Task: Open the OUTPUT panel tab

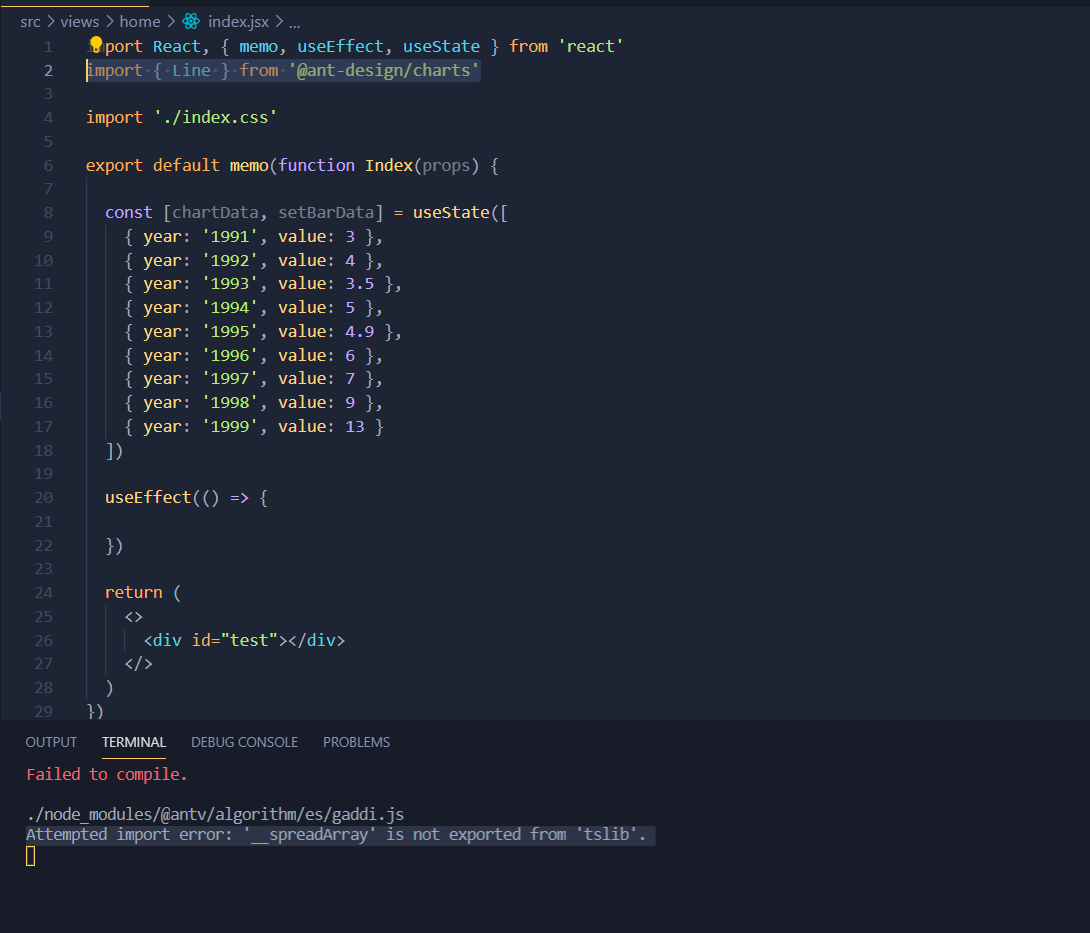Action: point(51,742)
